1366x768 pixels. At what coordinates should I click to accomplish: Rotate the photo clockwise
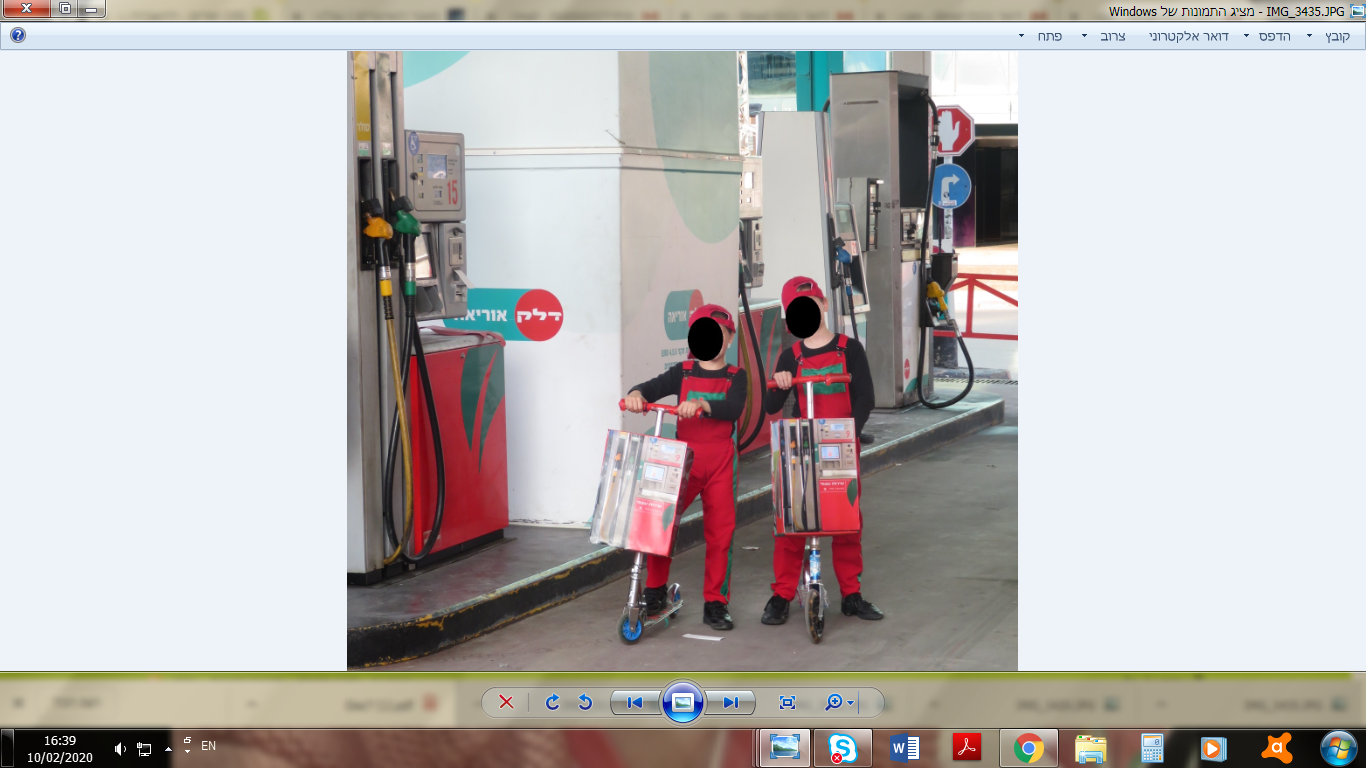pos(552,702)
